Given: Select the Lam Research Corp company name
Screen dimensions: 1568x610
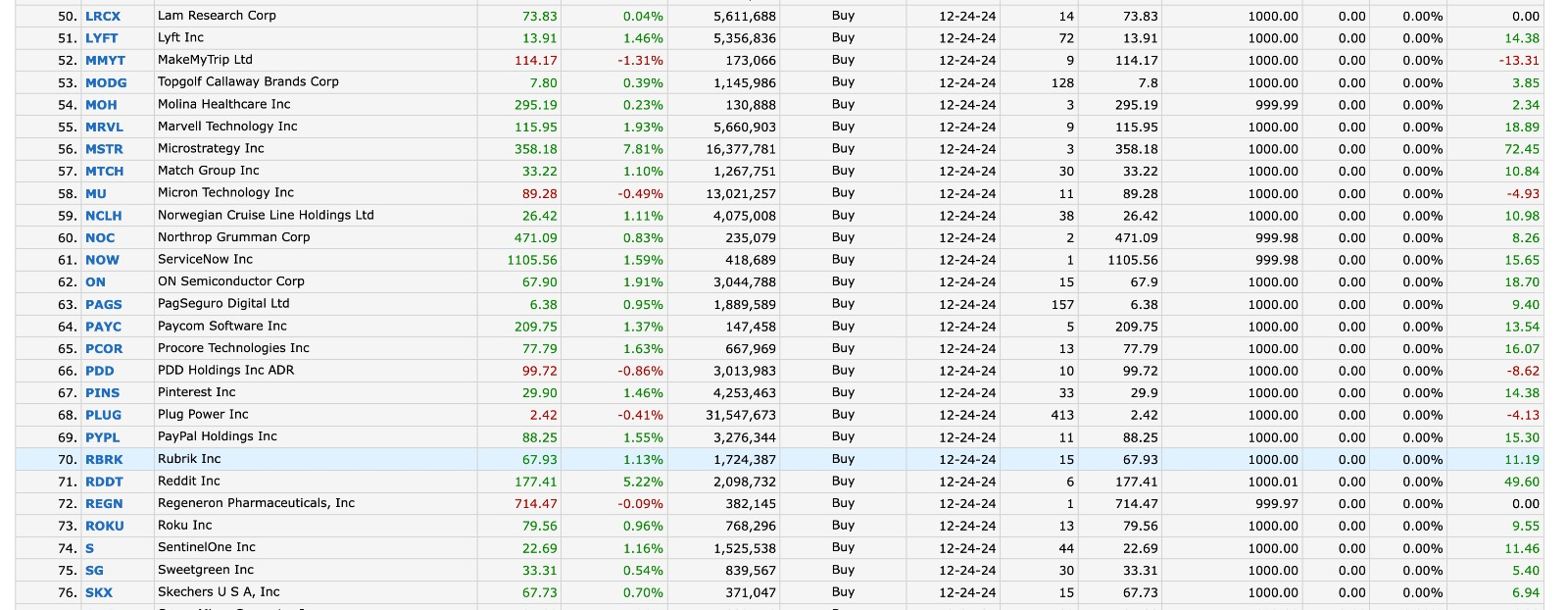Looking at the screenshot, I should [x=217, y=16].
